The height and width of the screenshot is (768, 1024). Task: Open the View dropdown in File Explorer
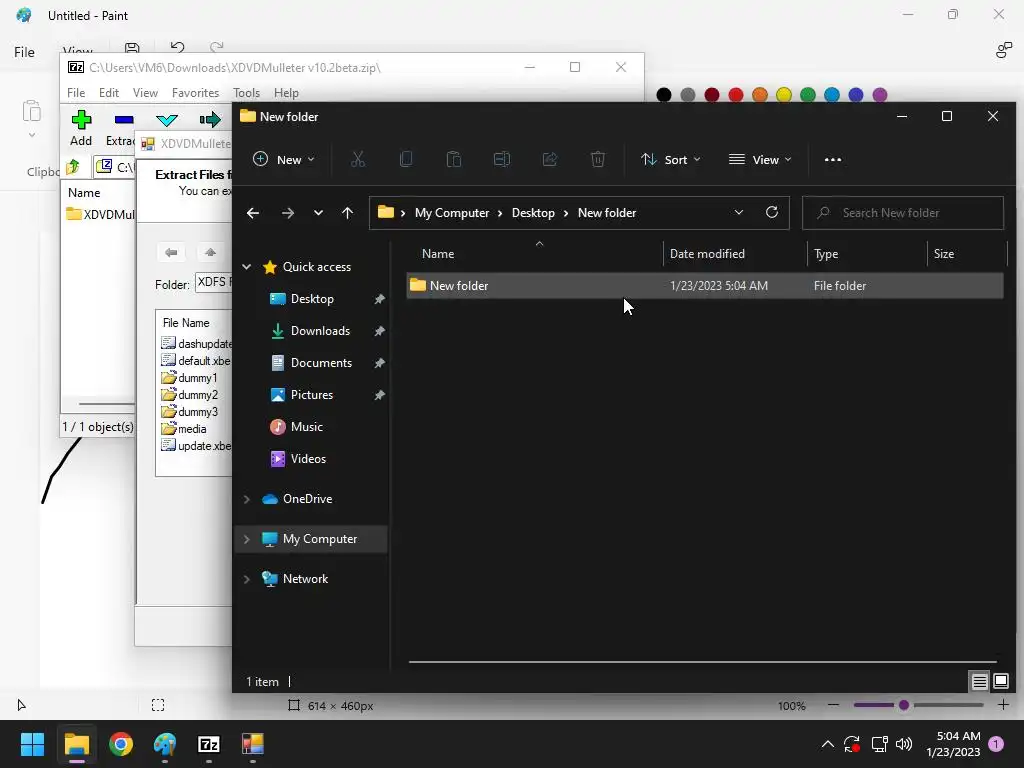760,159
